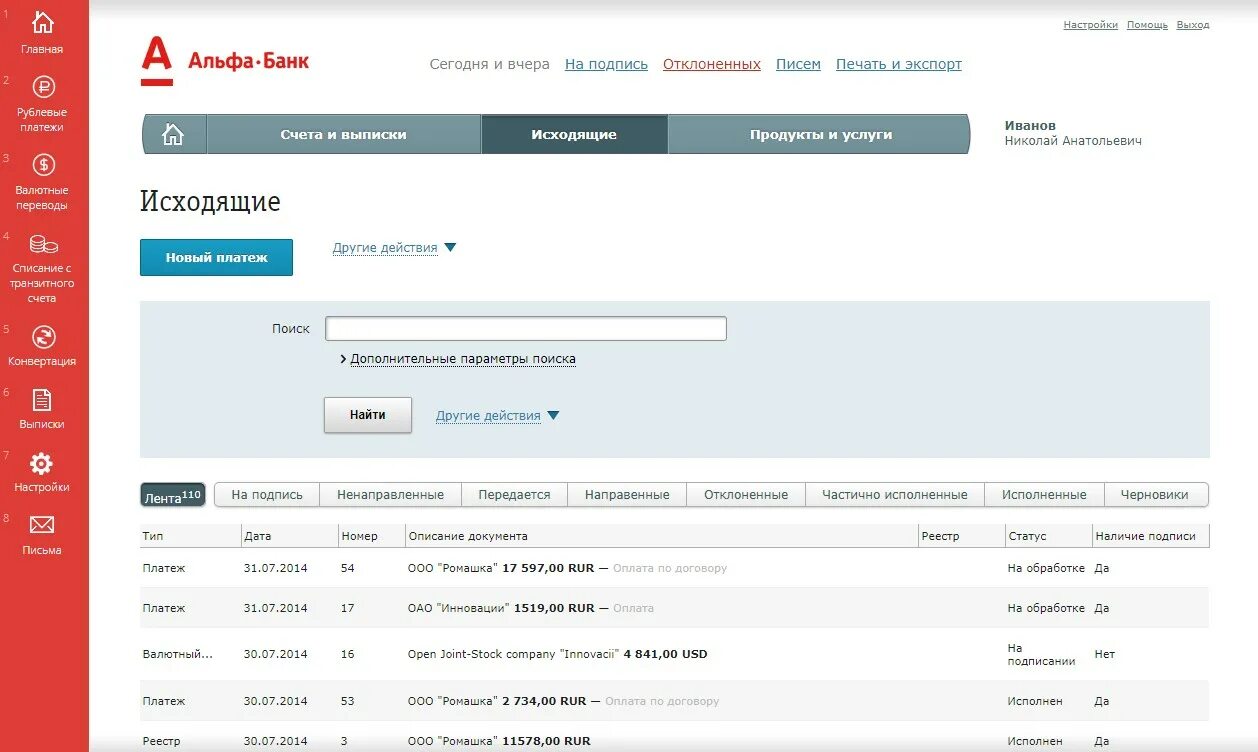This screenshot has height=752, width=1258.
Task: Switch to Исходящие navigation tab
Action: point(574,134)
